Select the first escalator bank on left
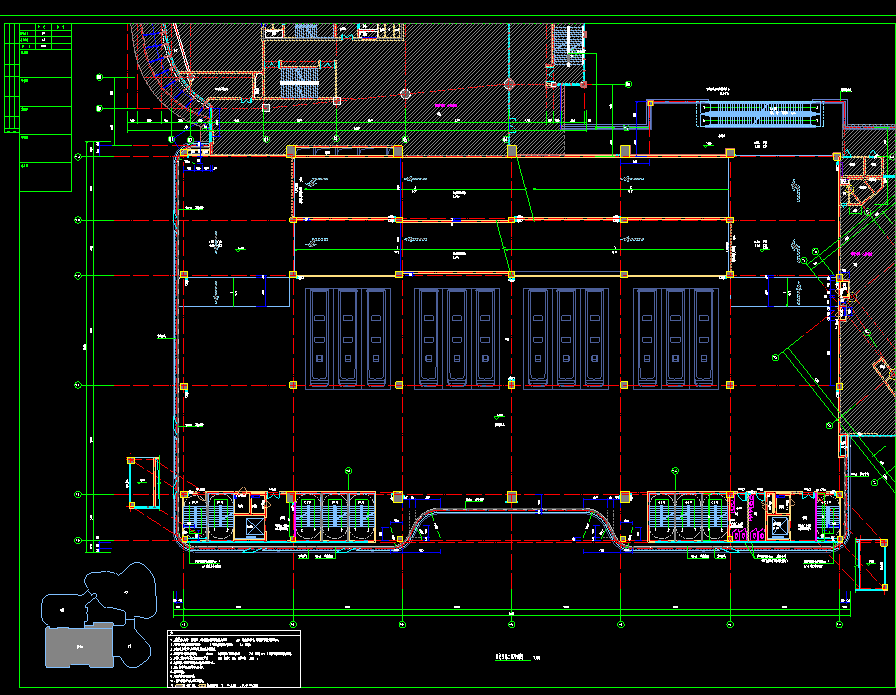The image size is (896, 695). pos(348,337)
